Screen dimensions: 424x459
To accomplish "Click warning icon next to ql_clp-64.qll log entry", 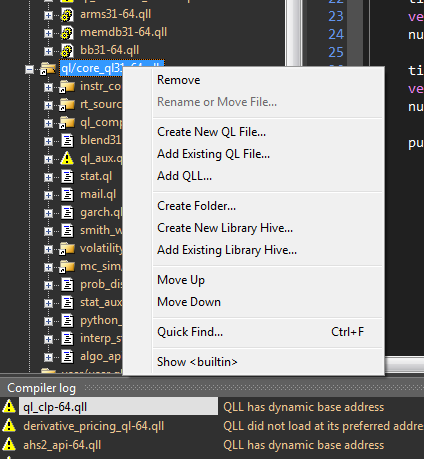I will (9, 407).
